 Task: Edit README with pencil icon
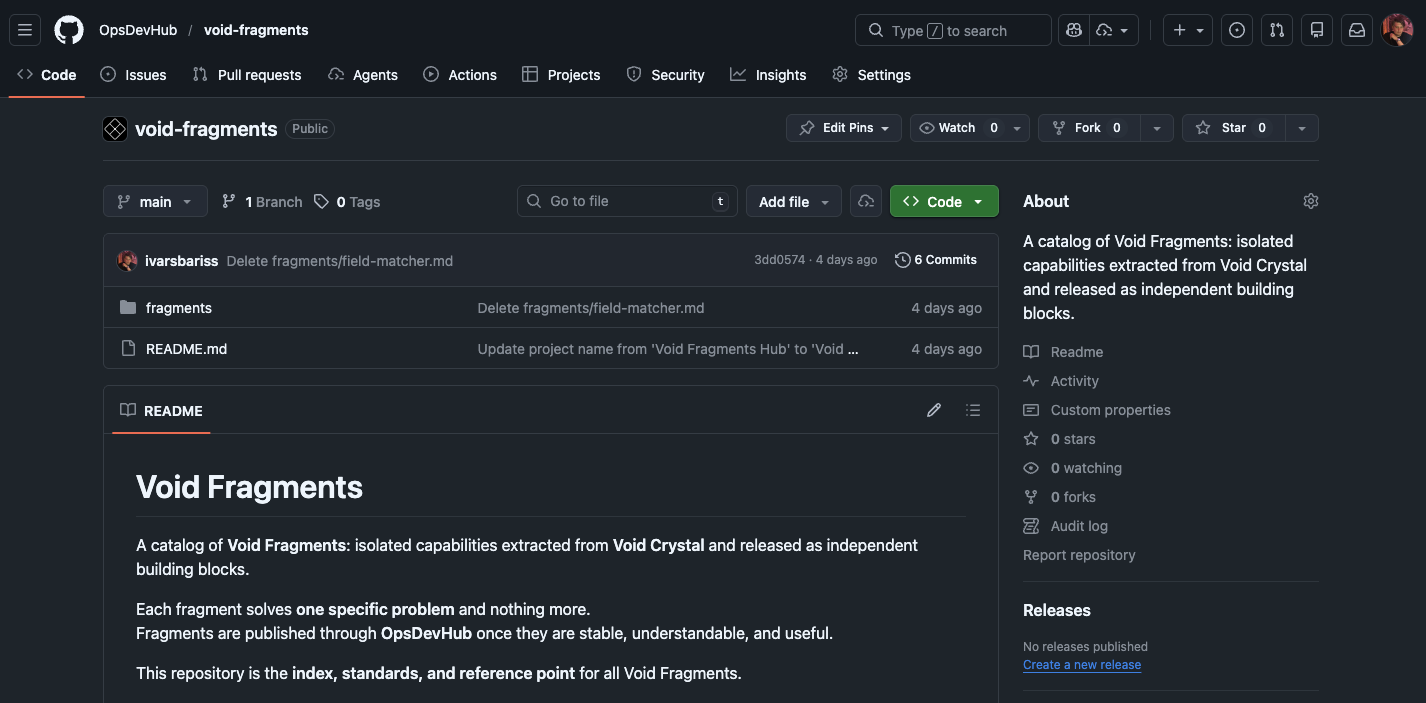(x=934, y=410)
